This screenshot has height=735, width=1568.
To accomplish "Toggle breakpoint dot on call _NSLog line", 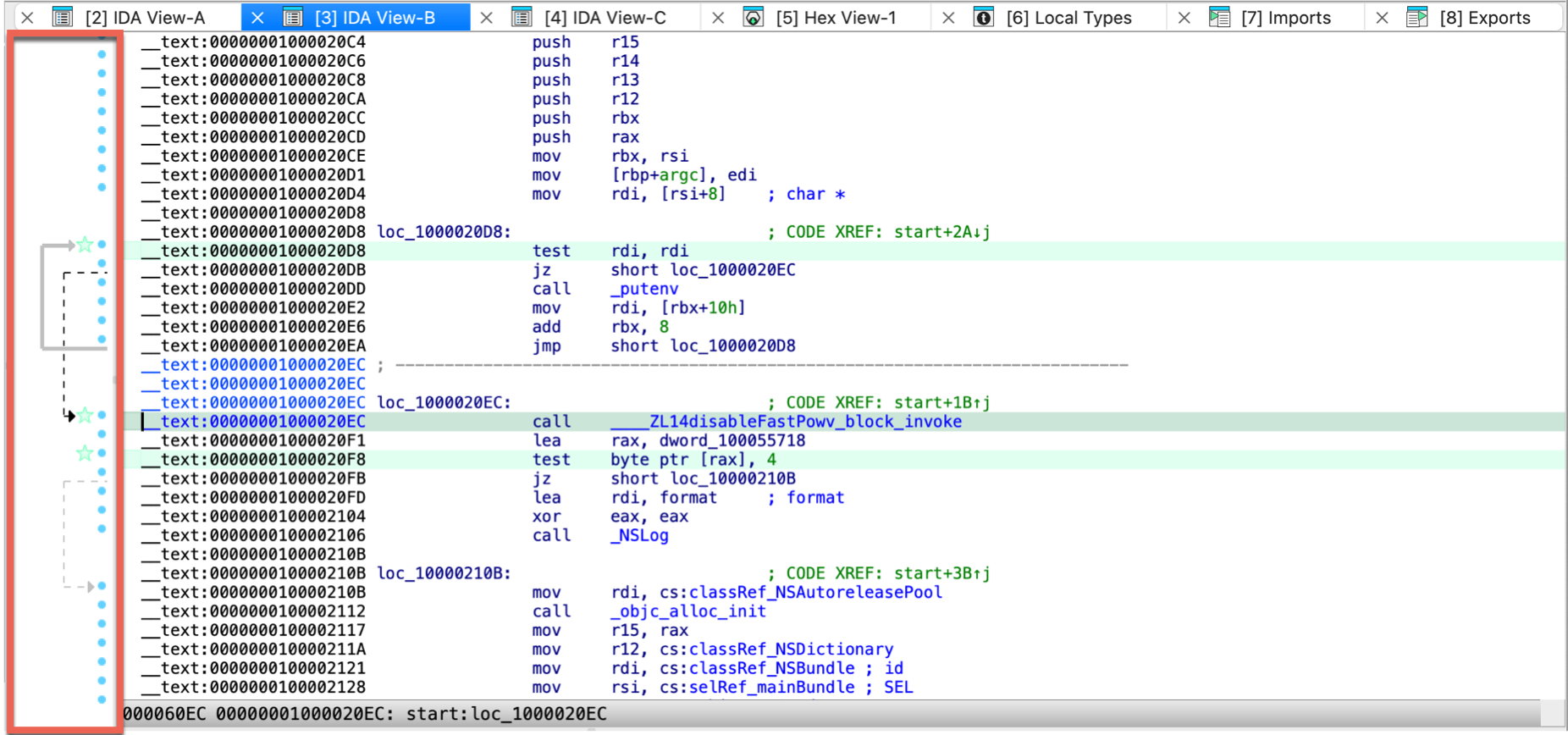I will (102, 529).
